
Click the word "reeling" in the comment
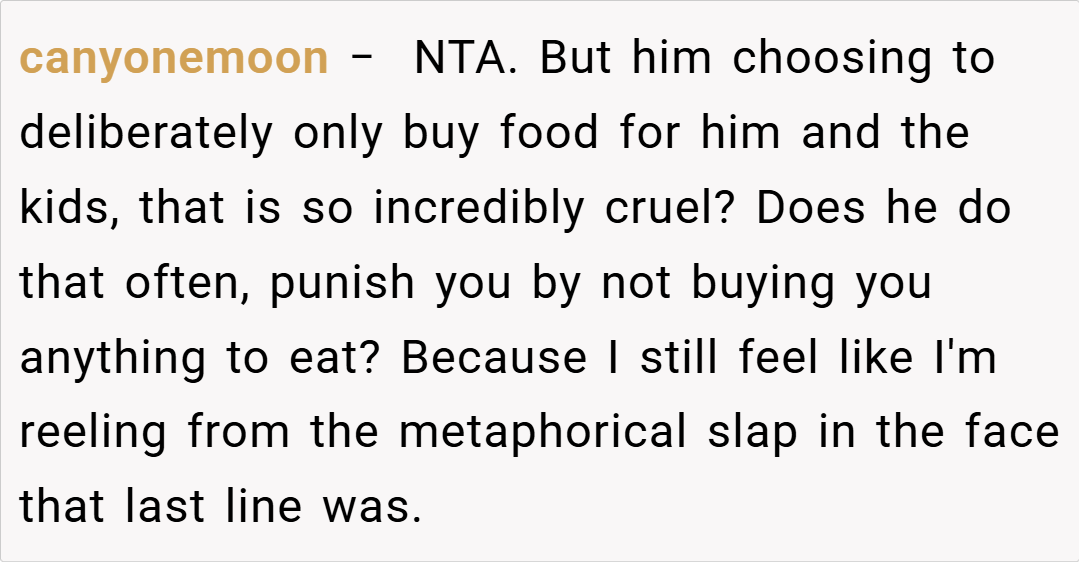click(92, 434)
